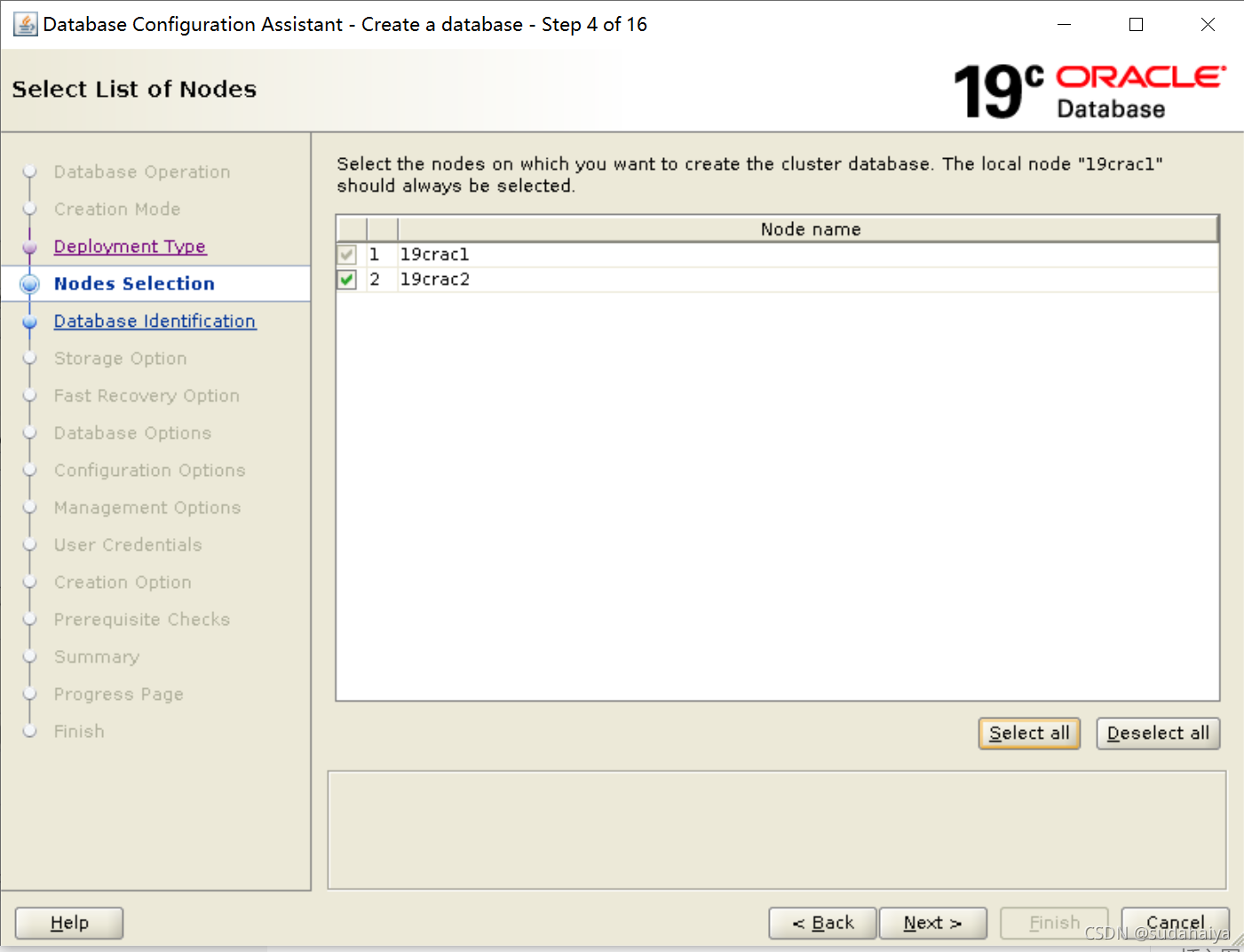Click the Management Options step label

tap(147, 507)
